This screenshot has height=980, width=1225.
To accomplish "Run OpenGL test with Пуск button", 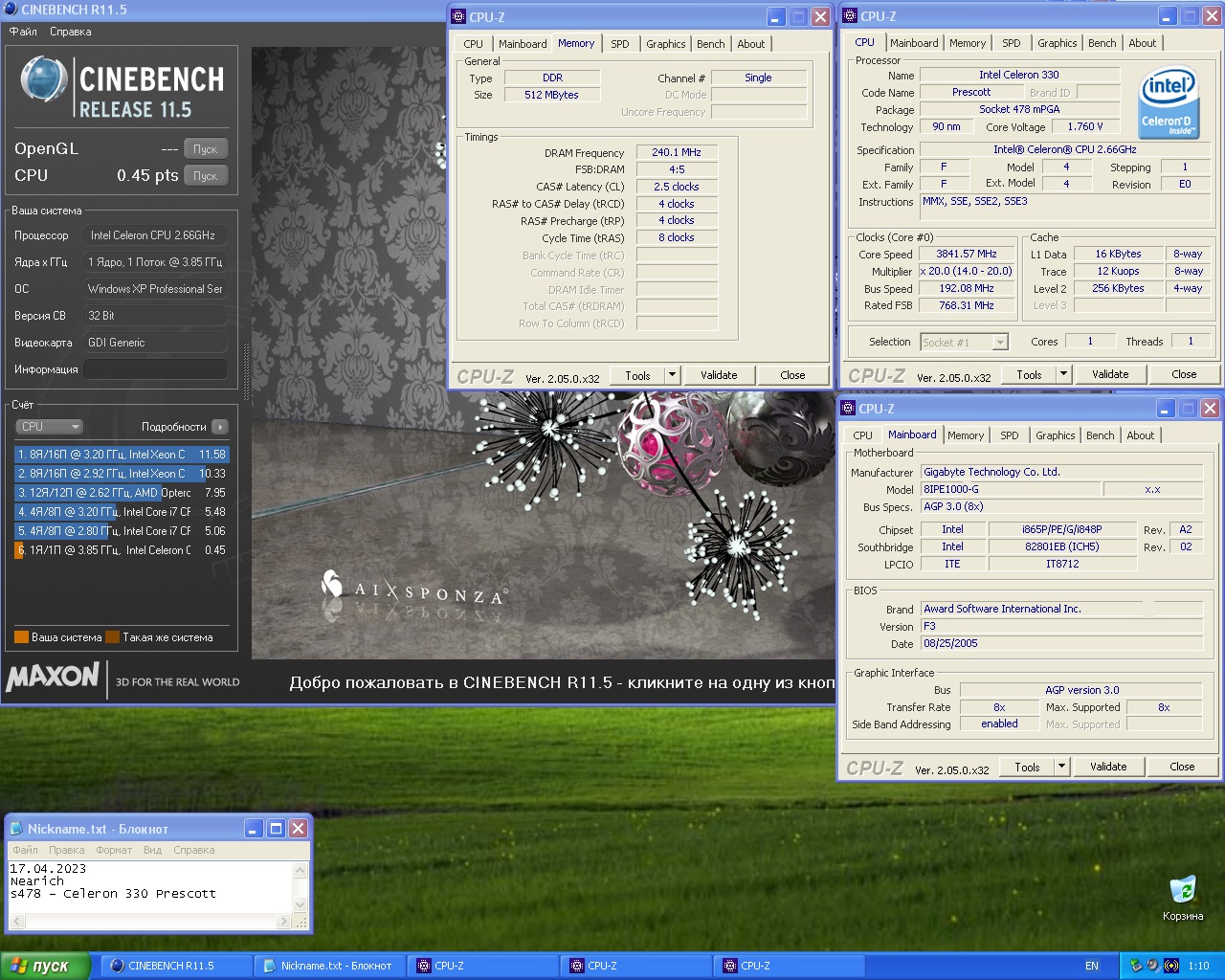I will [206, 149].
